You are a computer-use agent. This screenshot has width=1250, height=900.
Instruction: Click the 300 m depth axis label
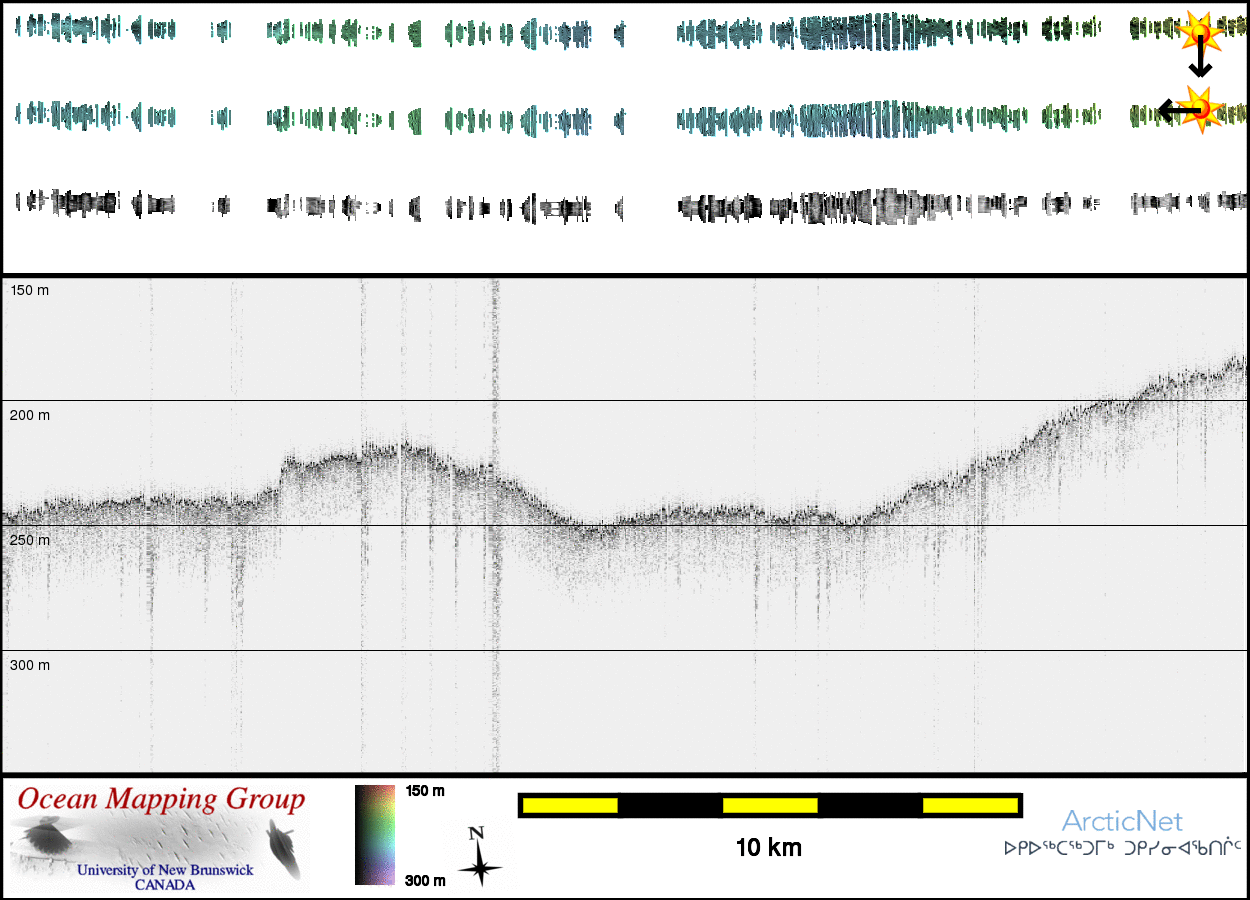30,665
